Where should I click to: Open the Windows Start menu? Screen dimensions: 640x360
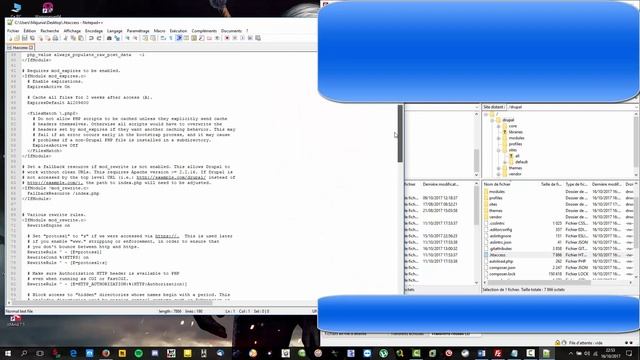pos(8,353)
